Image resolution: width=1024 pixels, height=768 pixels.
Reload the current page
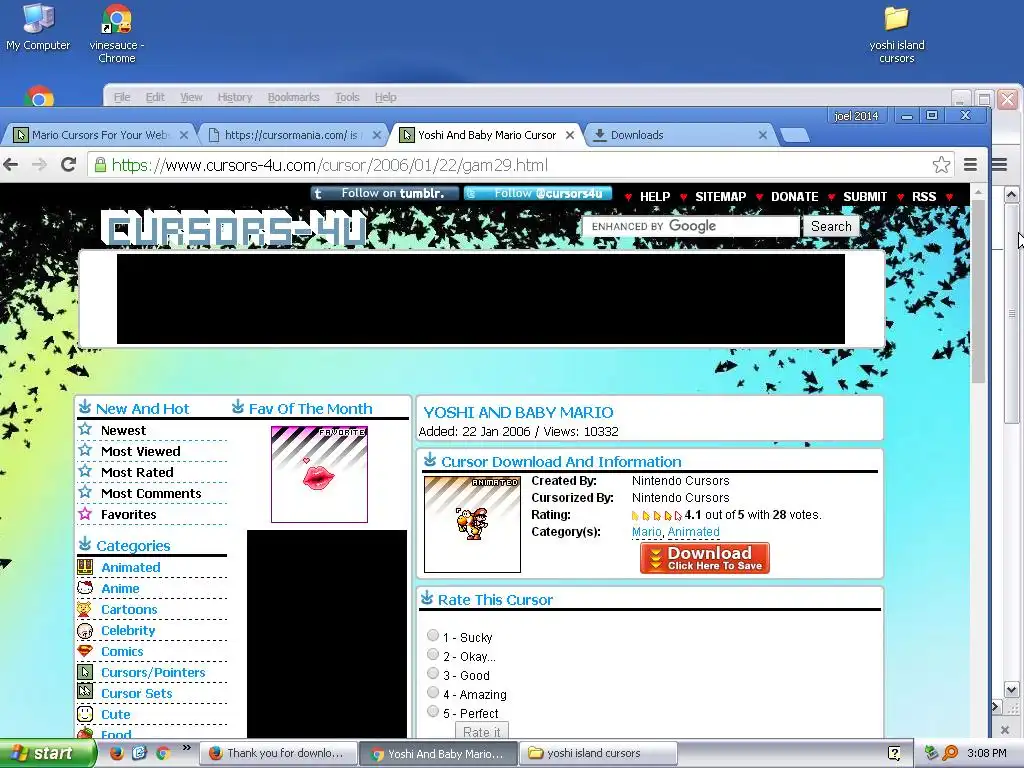tap(69, 165)
